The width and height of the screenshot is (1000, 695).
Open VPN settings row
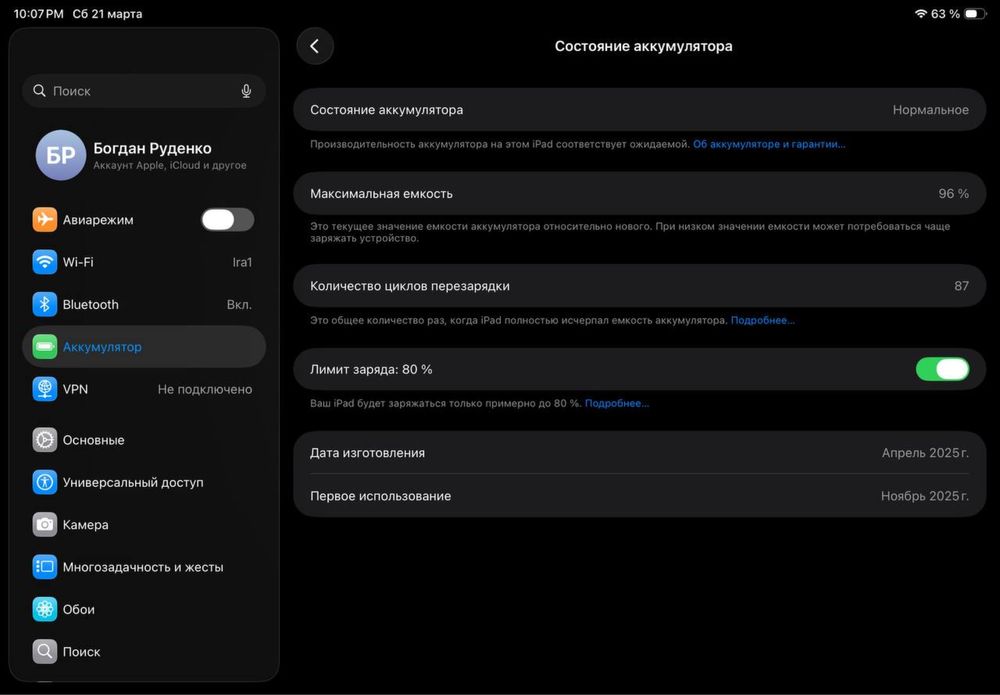click(144, 389)
